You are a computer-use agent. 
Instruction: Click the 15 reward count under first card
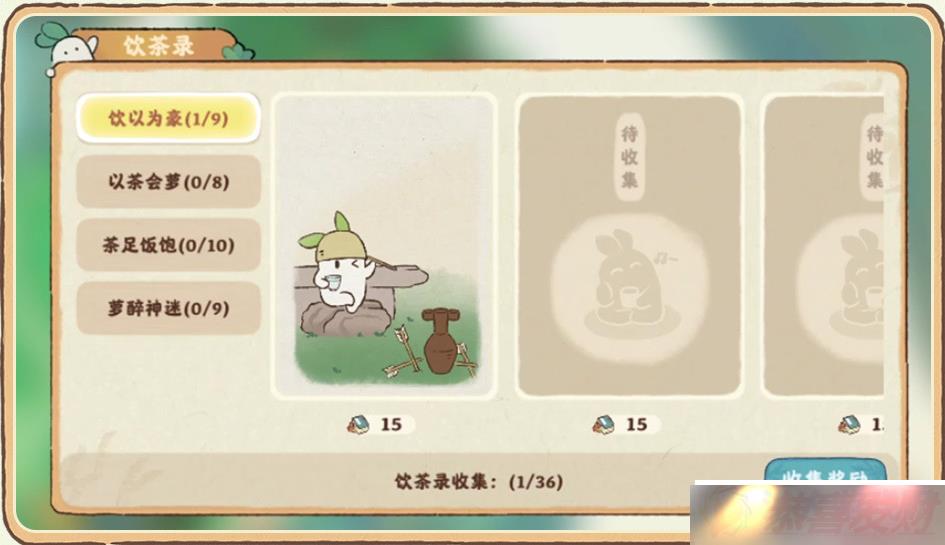[391, 424]
